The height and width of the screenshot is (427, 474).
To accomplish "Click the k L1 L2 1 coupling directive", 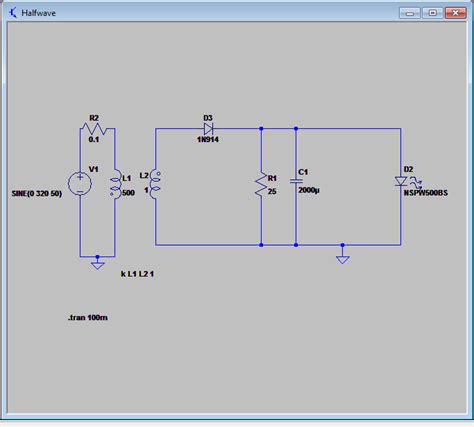I will [x=137, y=274].
